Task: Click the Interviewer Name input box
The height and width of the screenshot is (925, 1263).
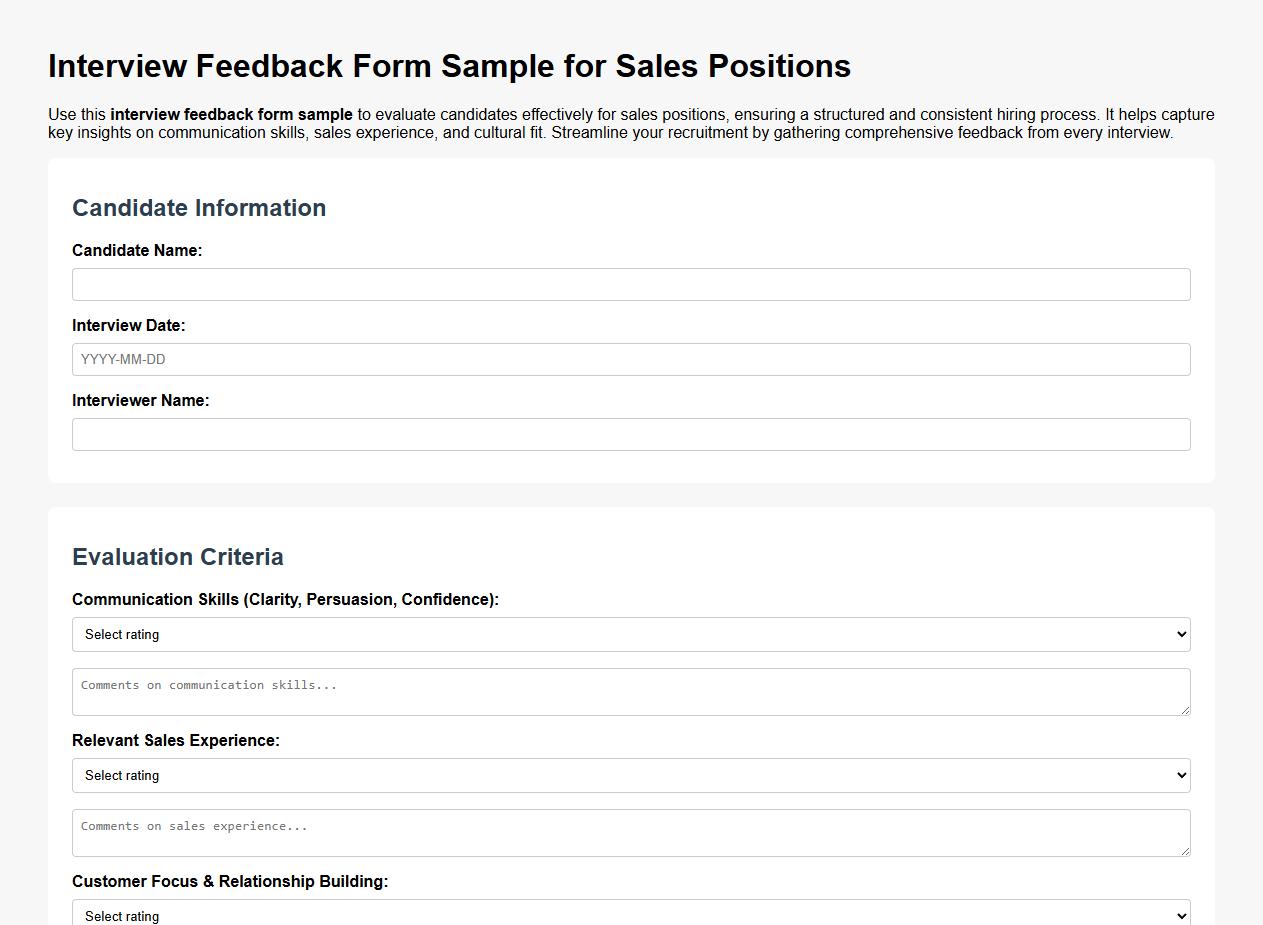Action: 631,434
